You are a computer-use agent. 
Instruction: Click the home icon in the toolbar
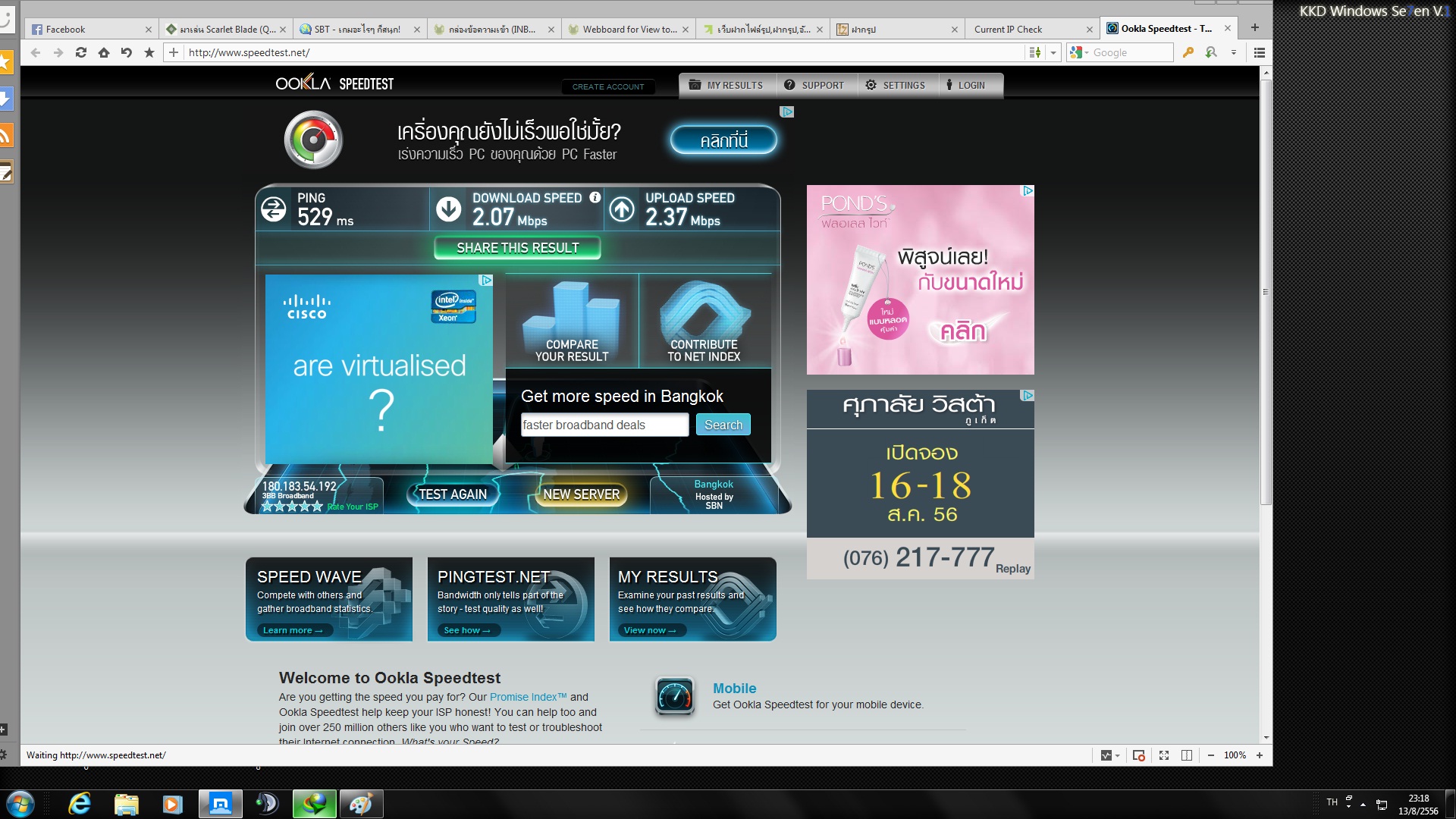point(104,52)
